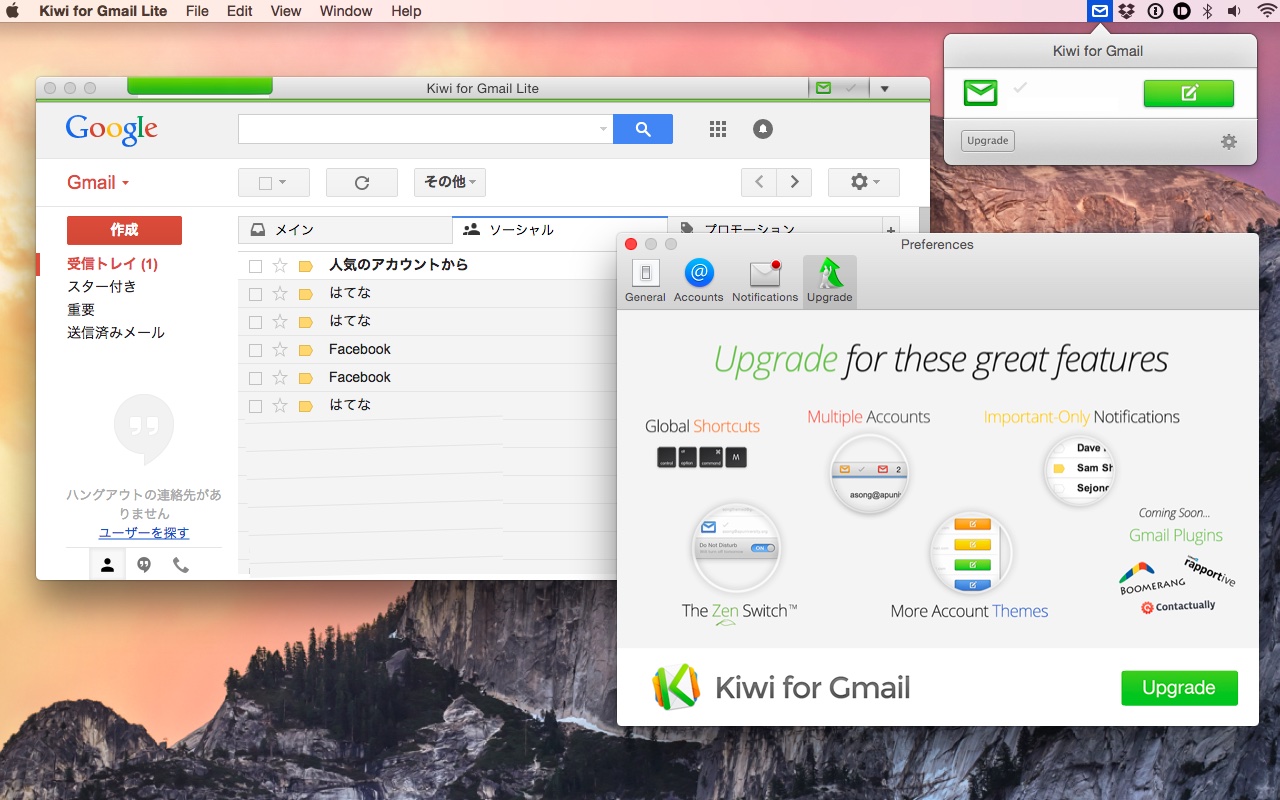Switch to the ソーシャル inbox tab
Image resolution: width=1280 pixels, height=800 pixels.
tap(559, 230)
